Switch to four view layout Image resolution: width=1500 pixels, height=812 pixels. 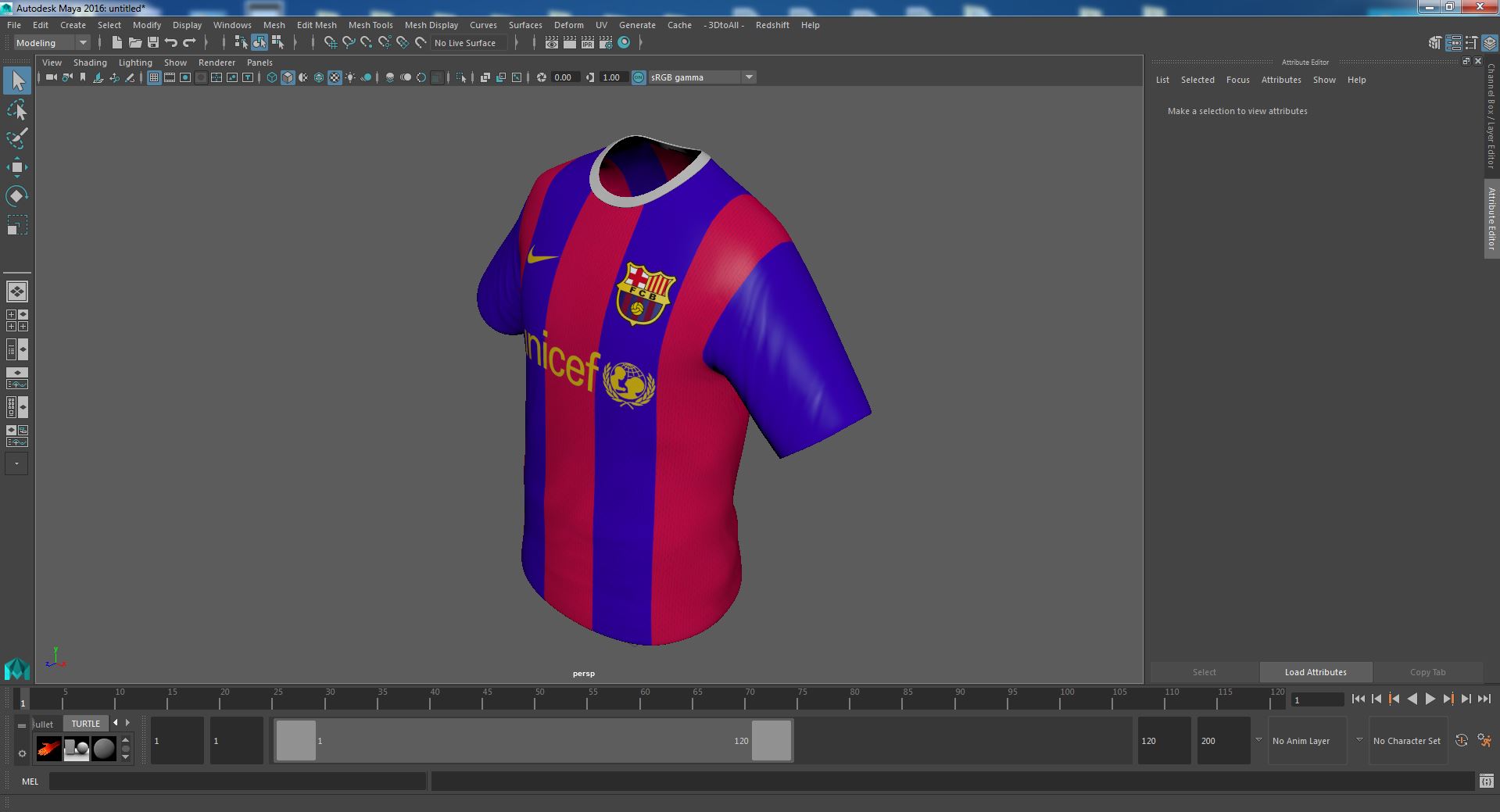pos(17,320)
